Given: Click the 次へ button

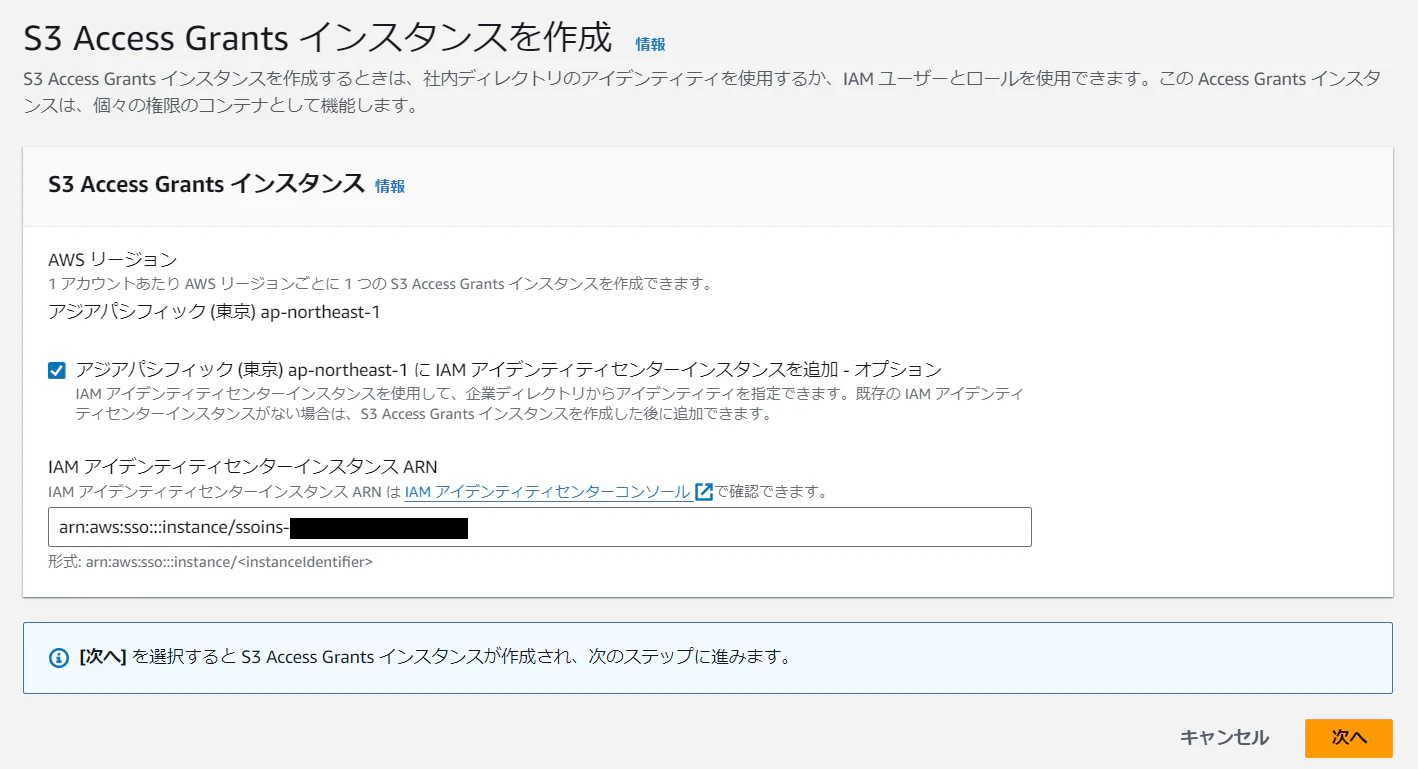Looking at the screenshot, I should click(1348, 738).
